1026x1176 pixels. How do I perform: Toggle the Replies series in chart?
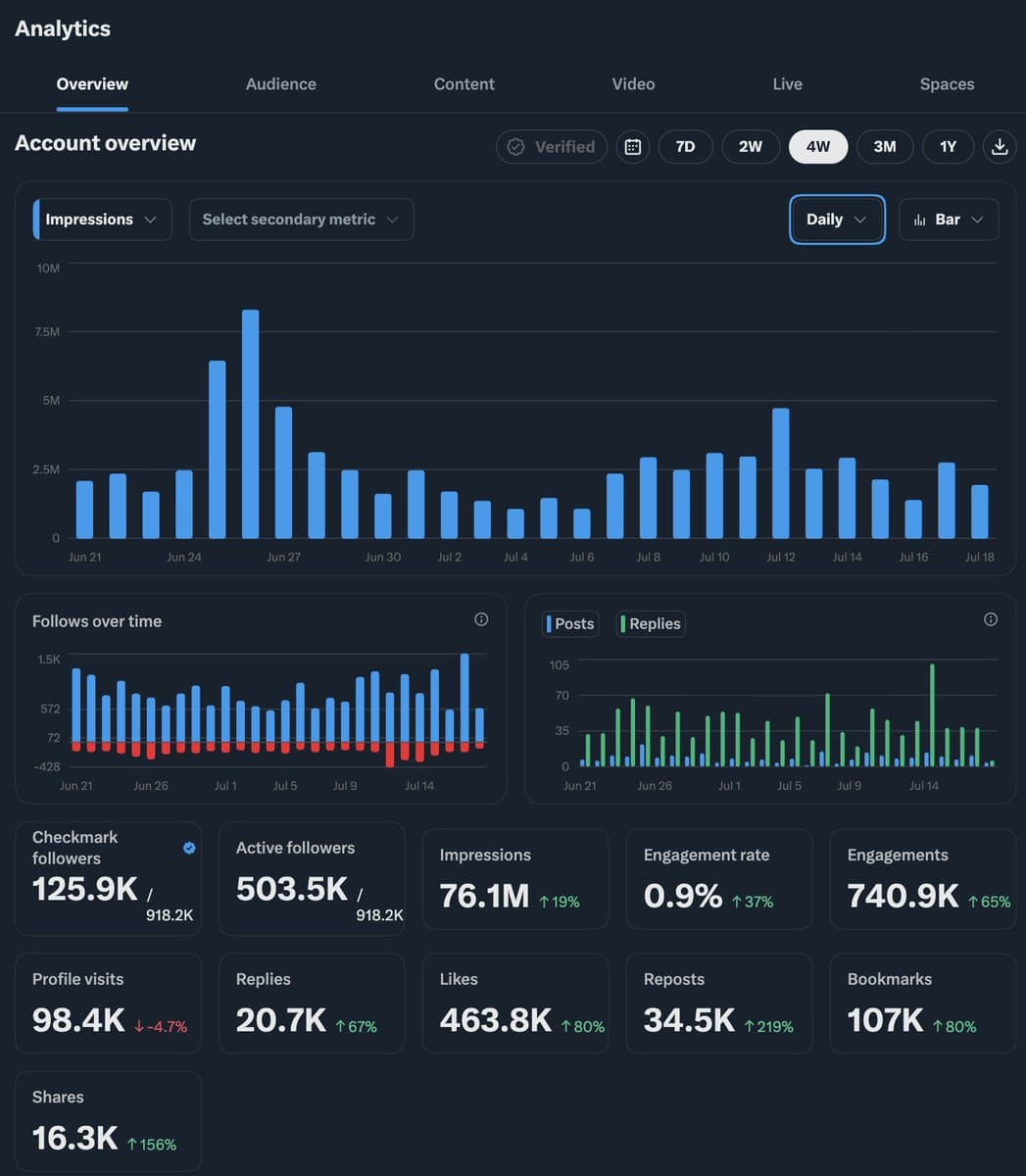click(651, 624)
